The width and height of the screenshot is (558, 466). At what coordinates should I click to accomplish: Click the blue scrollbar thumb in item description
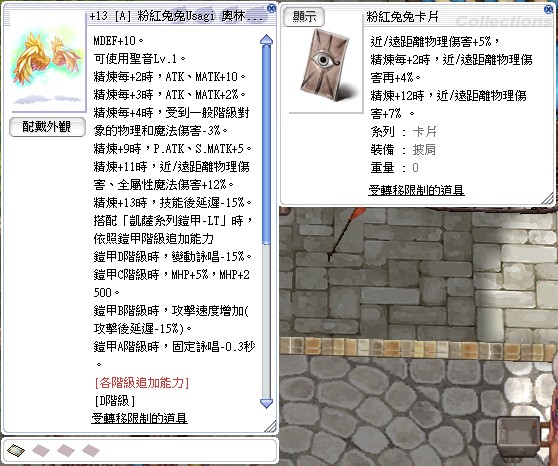[x=267, y=144]
